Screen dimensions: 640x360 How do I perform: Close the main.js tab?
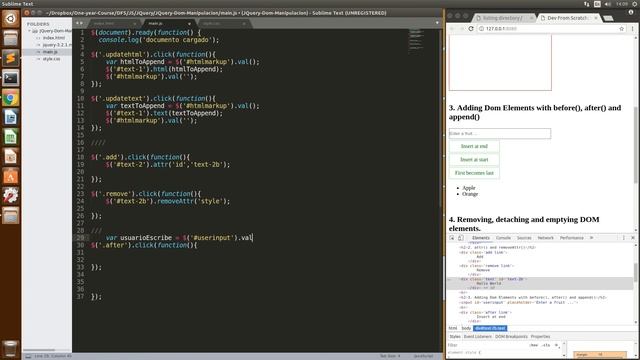(189, 24)
